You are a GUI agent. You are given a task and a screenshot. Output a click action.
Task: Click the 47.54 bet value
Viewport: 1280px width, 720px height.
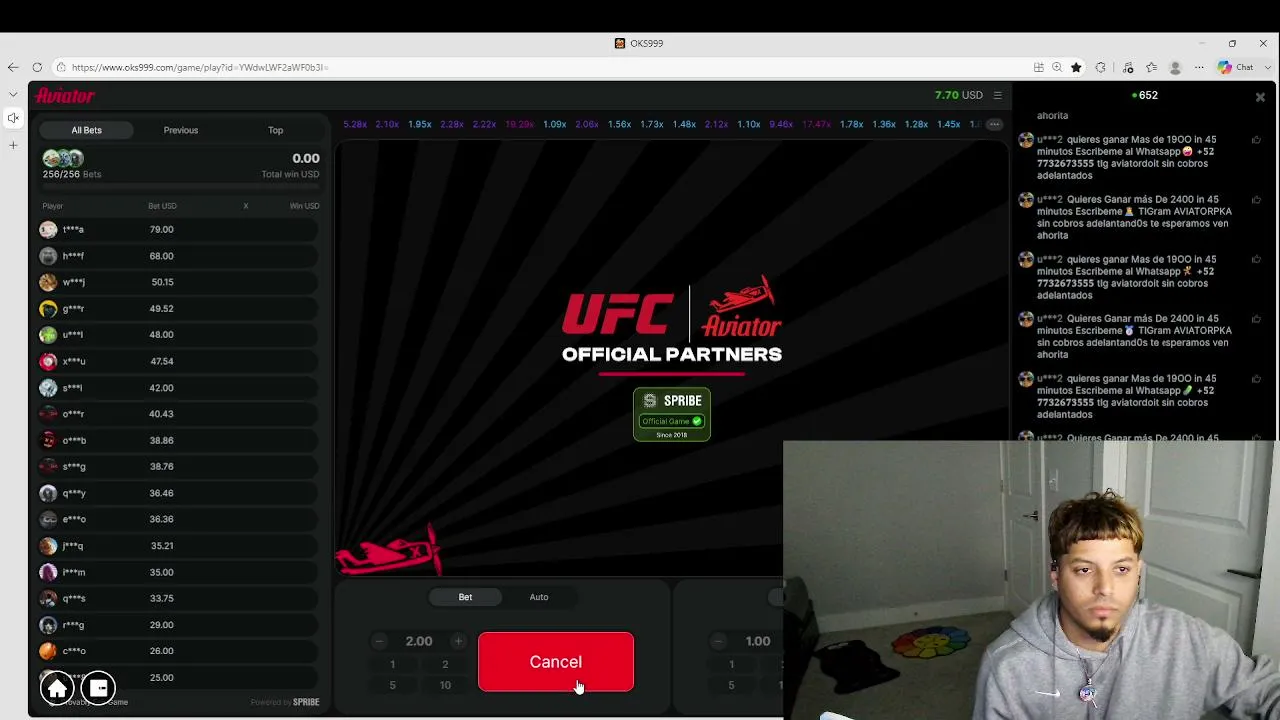(161, 361)
